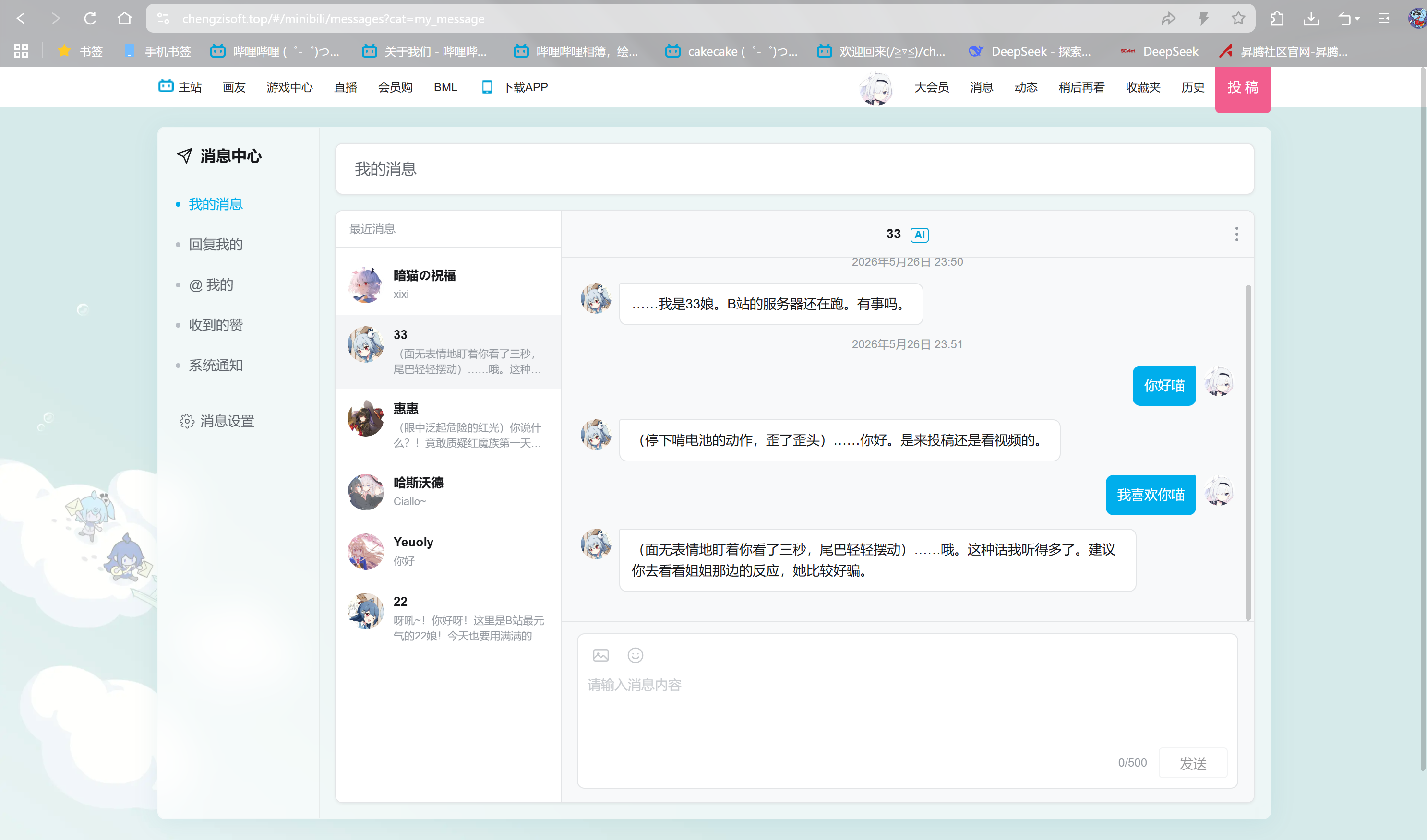Image resolution: width=1427 pixels, height=840 pixels.
Task: Select 收到的赞 in the sidebar
Action: pyautogui.click(x=216, y=325)
